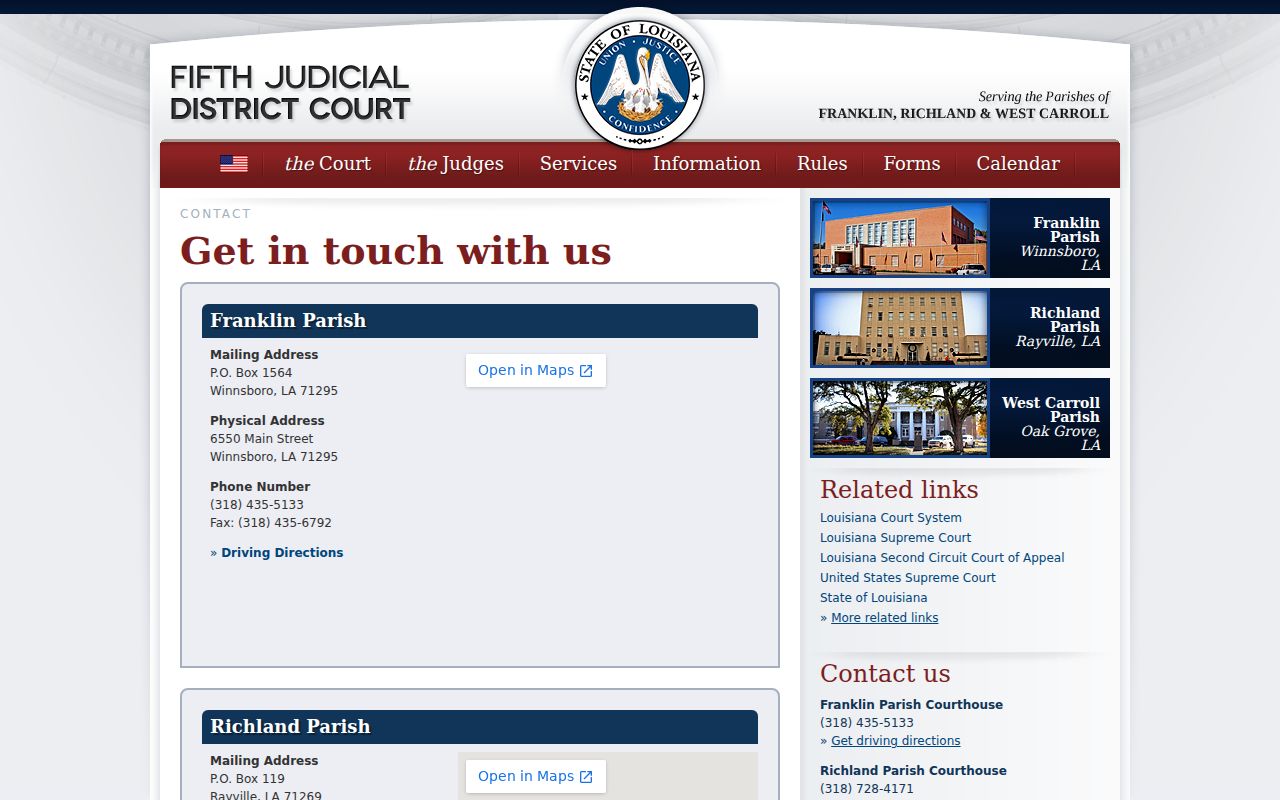1280x800 pixels.
Task: Click the fax number (318) 435-6792
Action: coord(285,523)
